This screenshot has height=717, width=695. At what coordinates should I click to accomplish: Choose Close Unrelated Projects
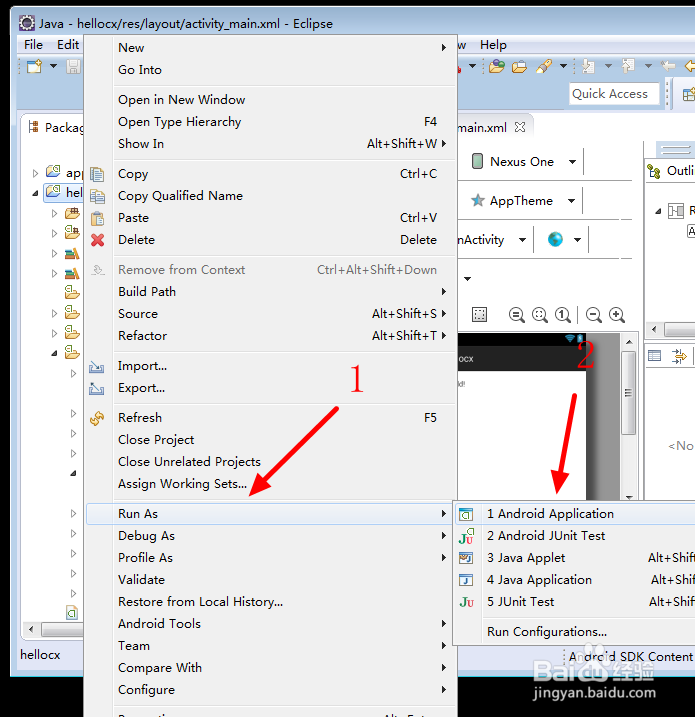[x=272, y=462]
